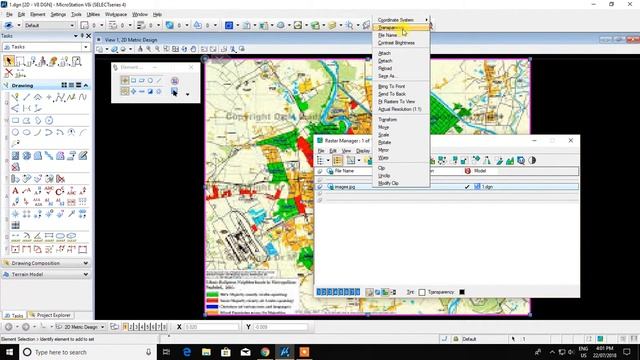Click the Model column header
Viewport: 640px width, 360px height.
[x=479, y=171]
